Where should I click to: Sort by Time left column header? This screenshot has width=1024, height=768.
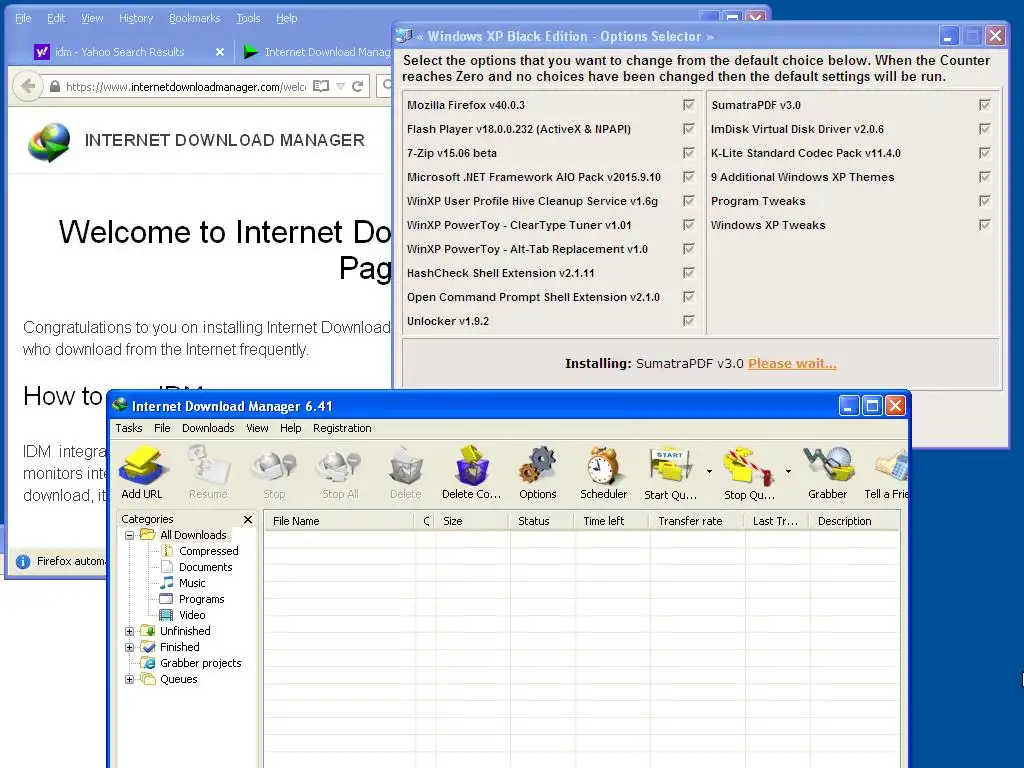612,521
